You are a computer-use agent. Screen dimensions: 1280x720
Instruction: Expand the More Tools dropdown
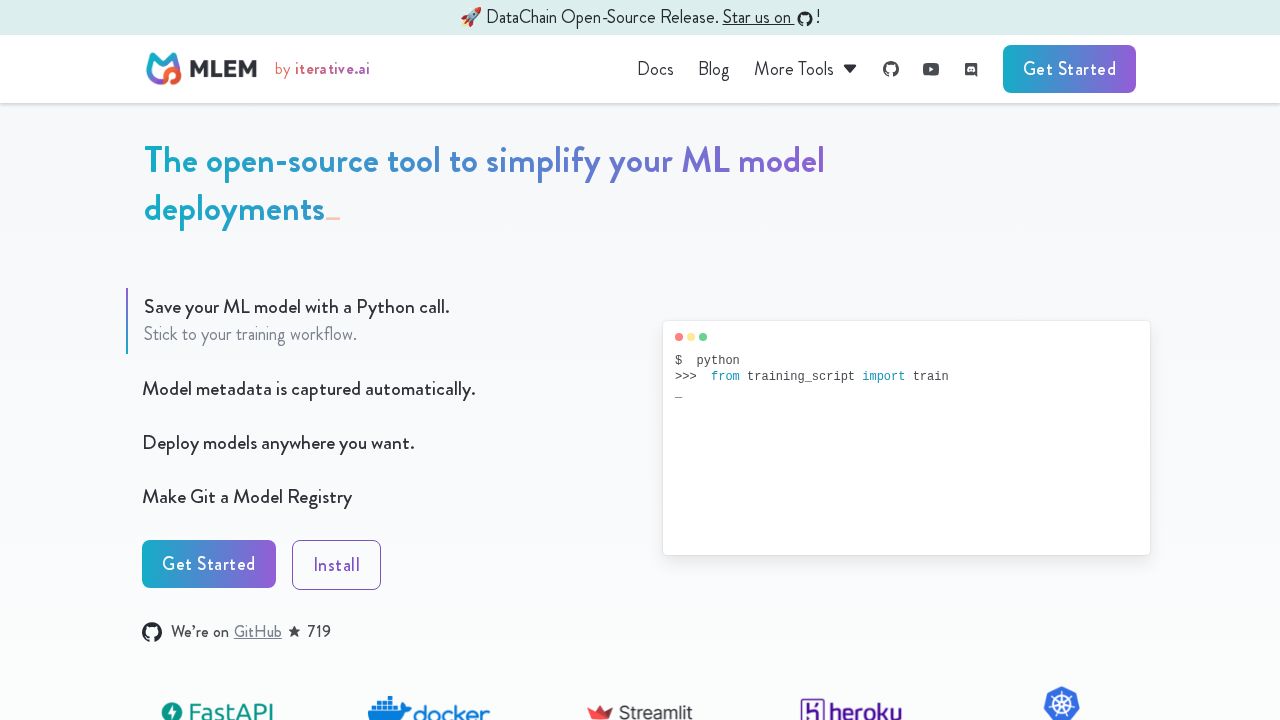pyautogui.click(x=805, y=69)
